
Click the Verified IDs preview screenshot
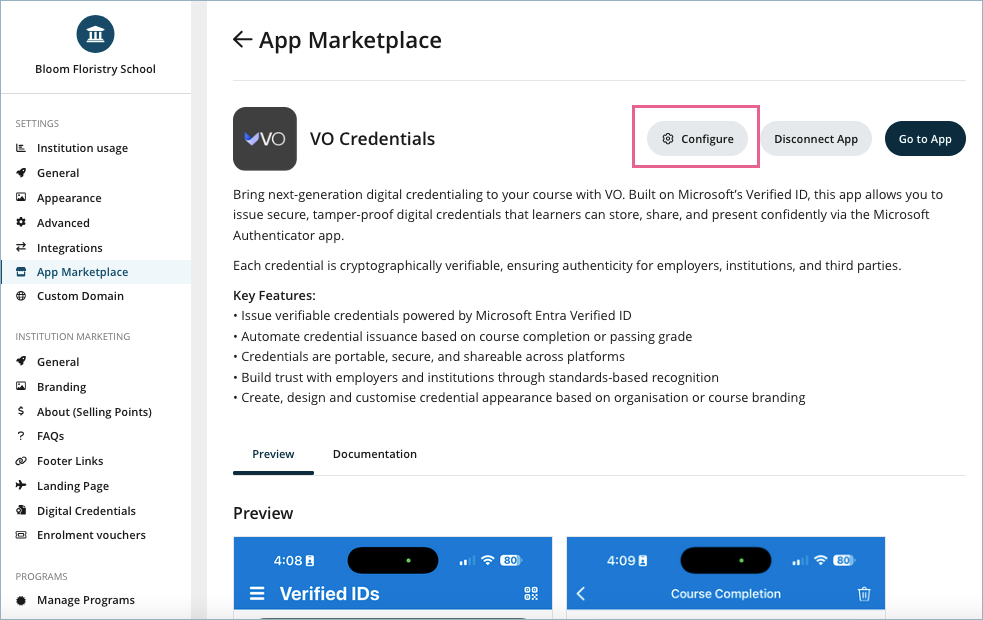(392, 578)
